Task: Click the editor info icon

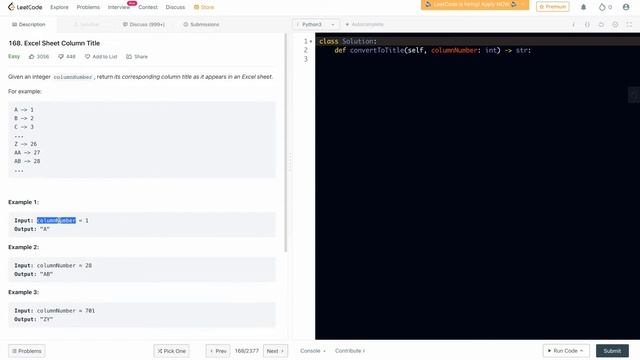Action: (x=573, y=24)
